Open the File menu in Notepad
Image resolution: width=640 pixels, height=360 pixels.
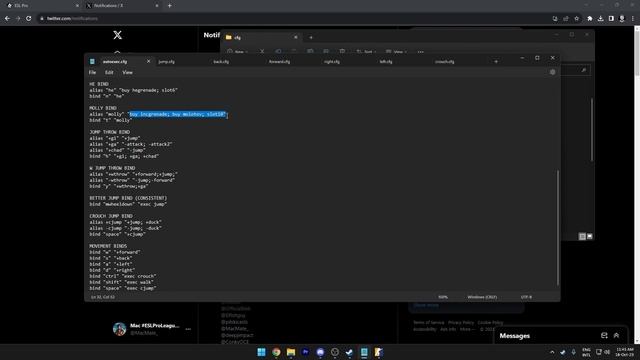92,72
